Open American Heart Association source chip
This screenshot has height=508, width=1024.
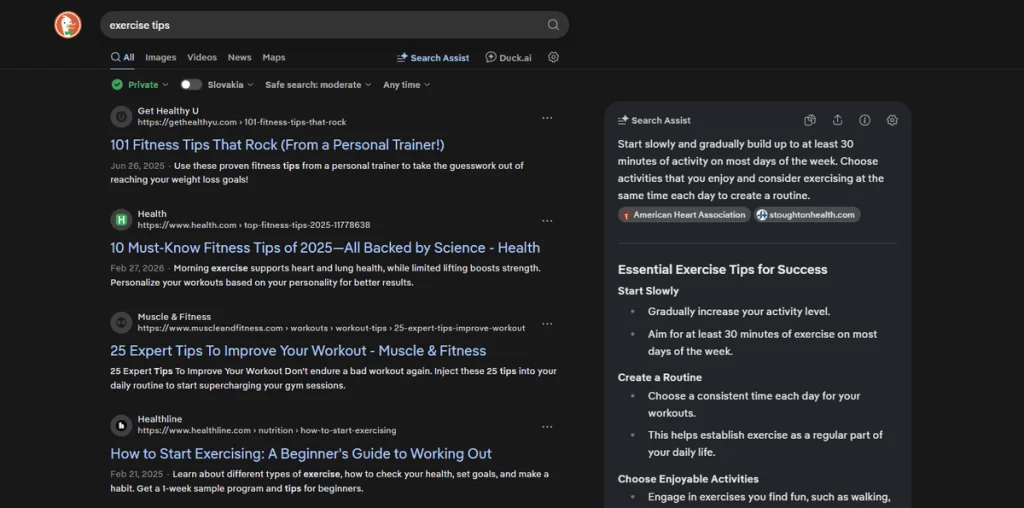[x=684, y=215]
